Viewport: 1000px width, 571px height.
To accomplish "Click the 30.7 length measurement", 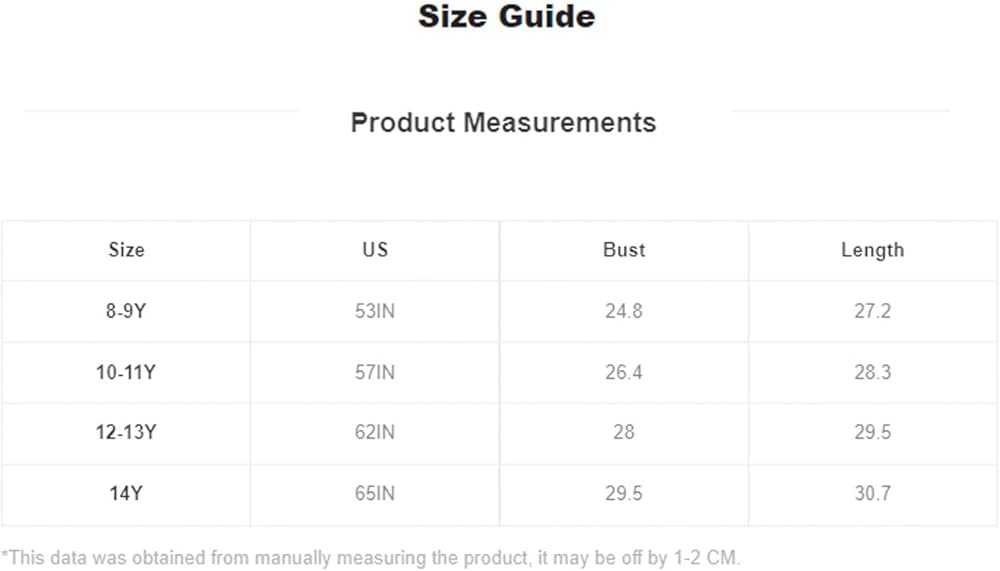I will point(872,494).
